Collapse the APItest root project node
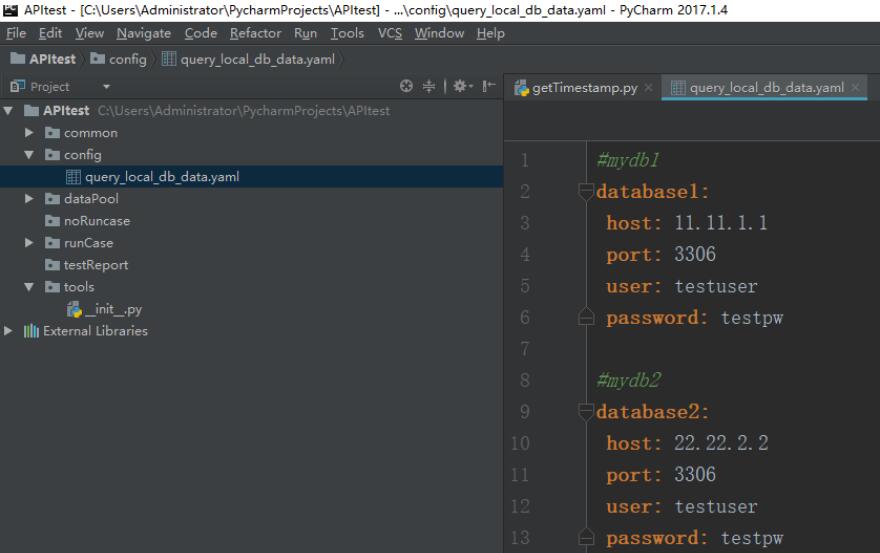Viewport: 880px width, 553px height. pyautogui.click(x=8, y=111)
